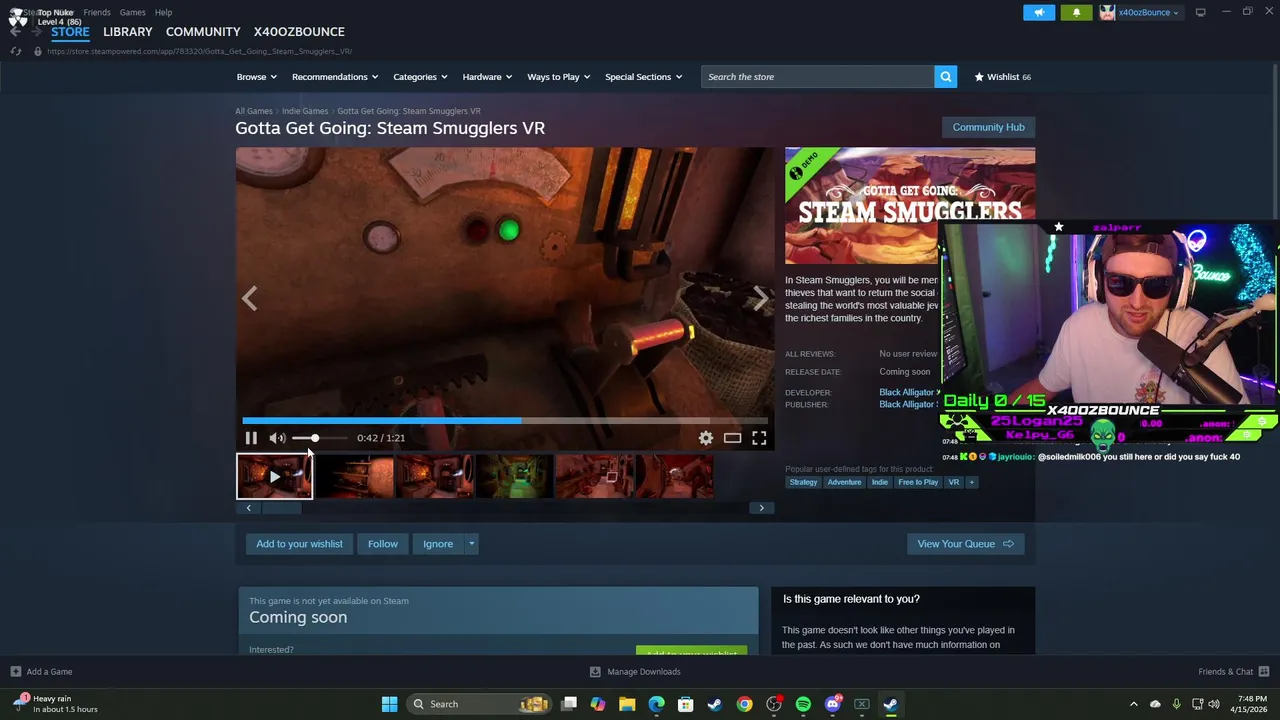Viewport: 1280px width, 720px height.
Task: Open File Explorer from taskbar
Action: (627, 704)
